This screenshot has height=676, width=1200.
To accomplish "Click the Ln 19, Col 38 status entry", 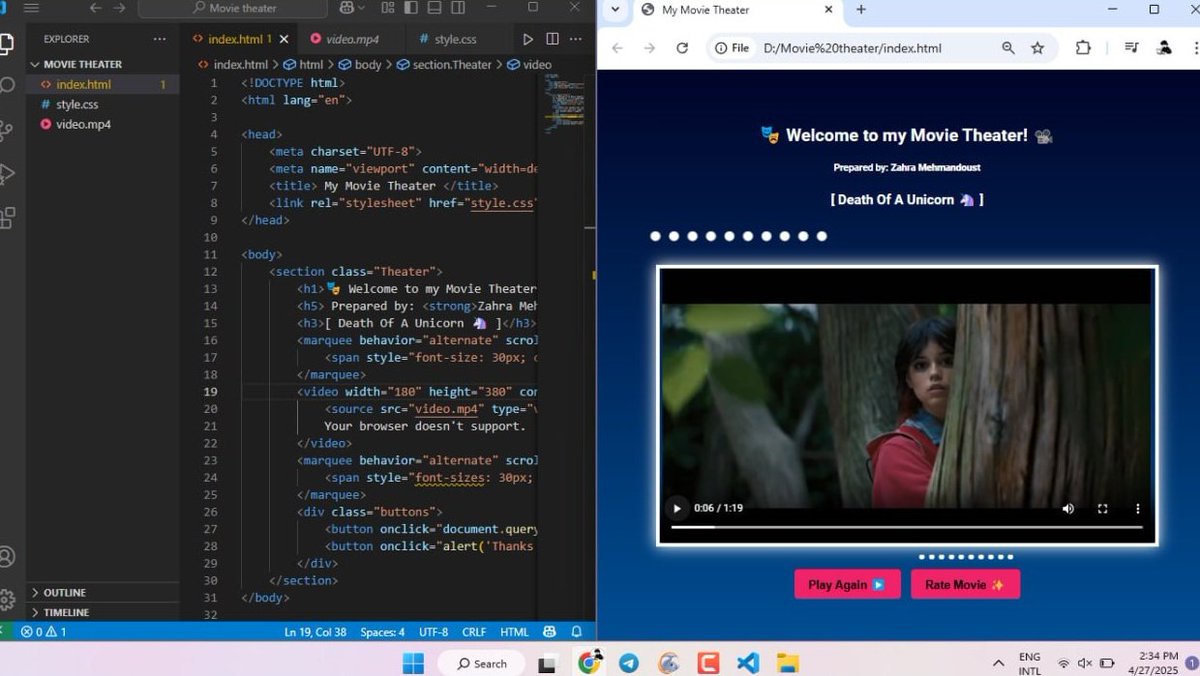I will click(315, 632).
